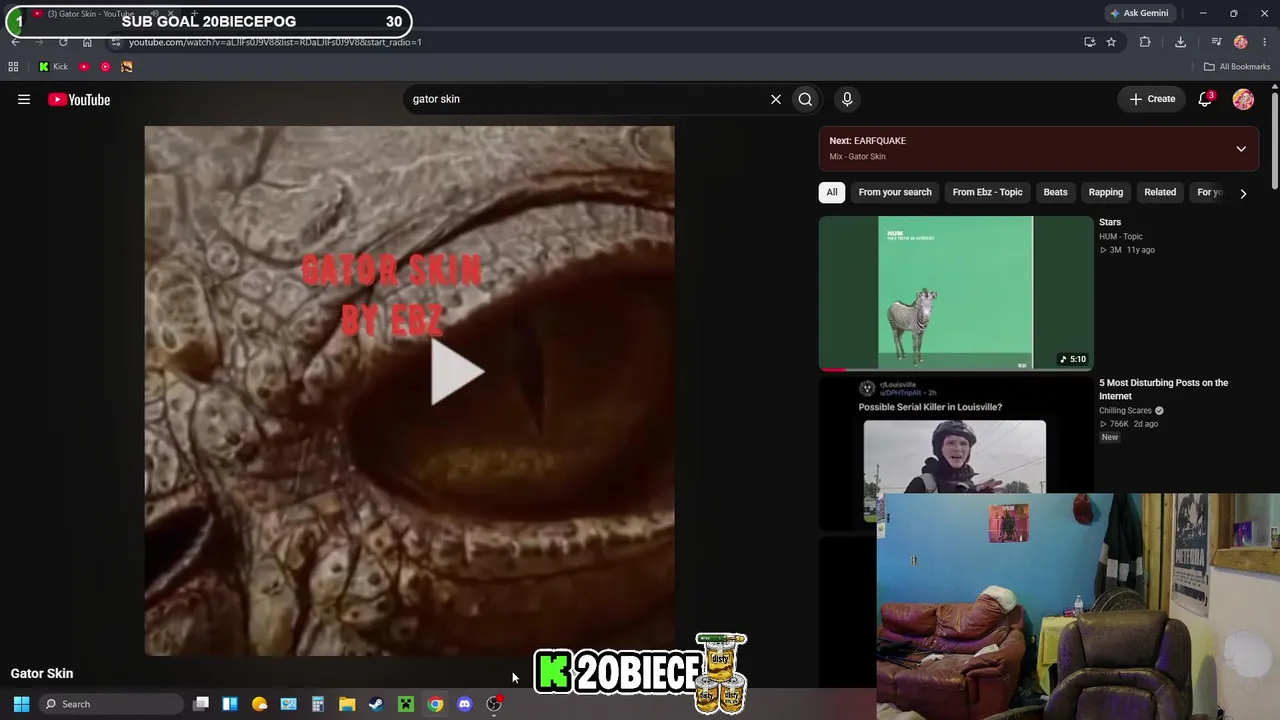Play the Gator Skin video
The width and height of the screenshot is (1280, 720).
point(456,372)
